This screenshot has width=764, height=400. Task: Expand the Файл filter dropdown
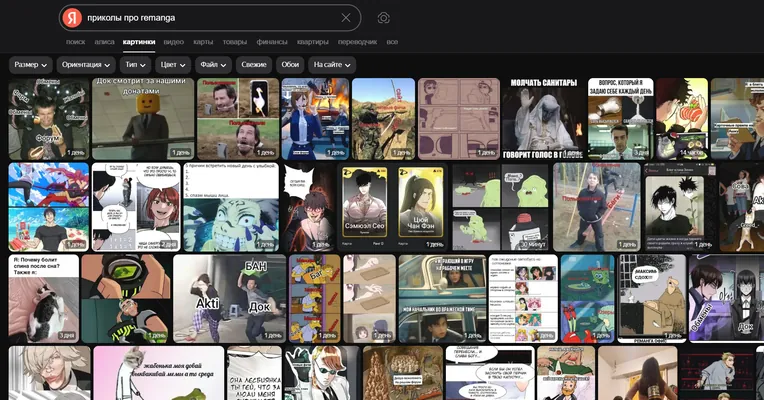(213, 65)
